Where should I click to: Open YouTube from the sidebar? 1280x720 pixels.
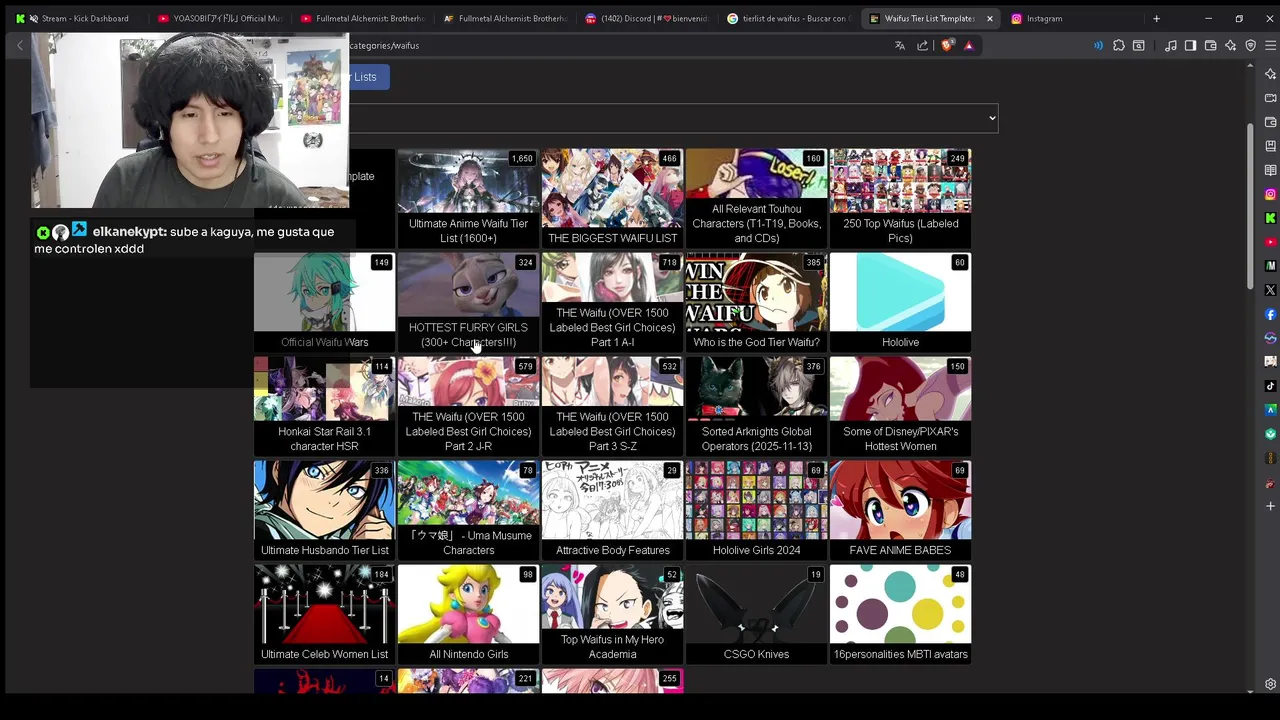point(1271,242)
